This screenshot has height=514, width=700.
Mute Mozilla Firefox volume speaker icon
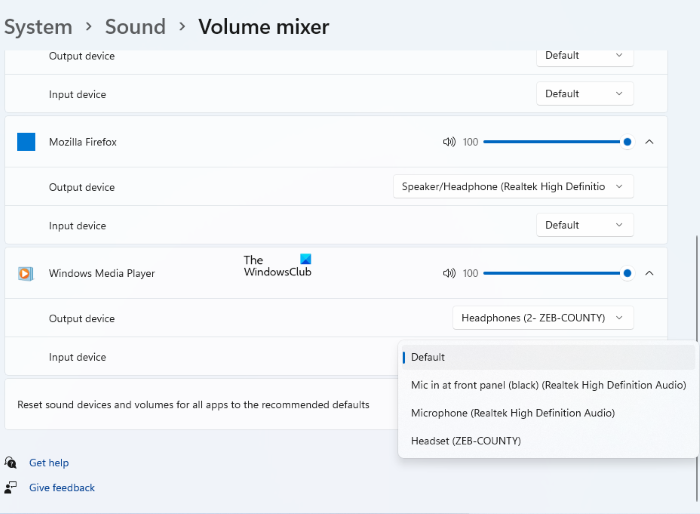[449, 142]
